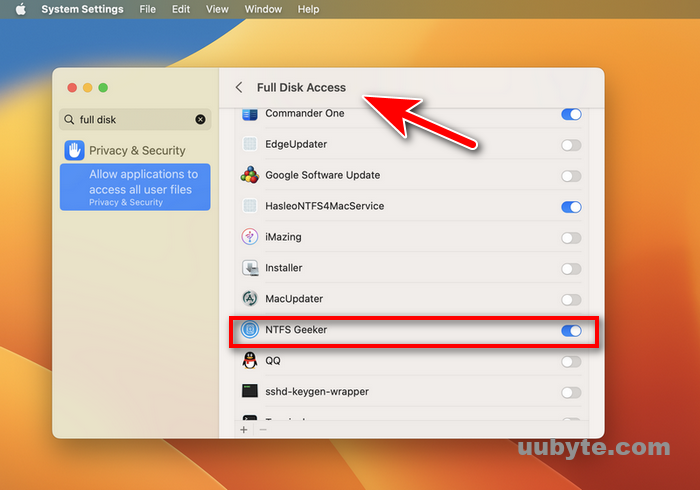Click the Commander One app icon
700x490 pixels.
click(250, 114)
